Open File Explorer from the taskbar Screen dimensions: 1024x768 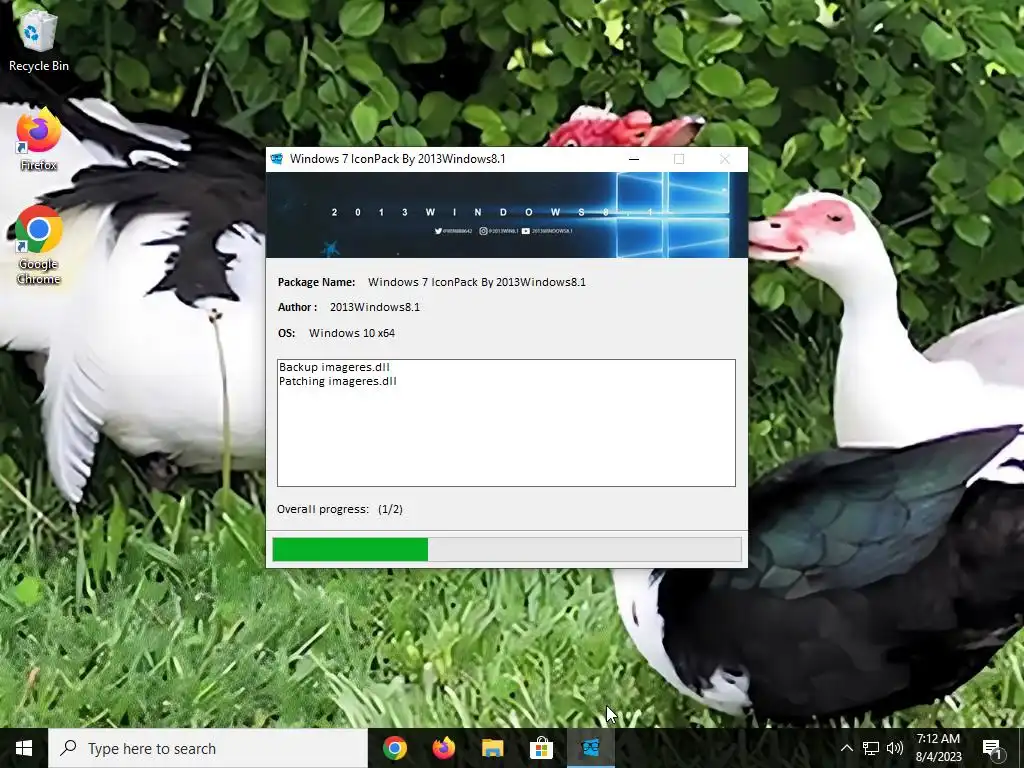[492, 748]
